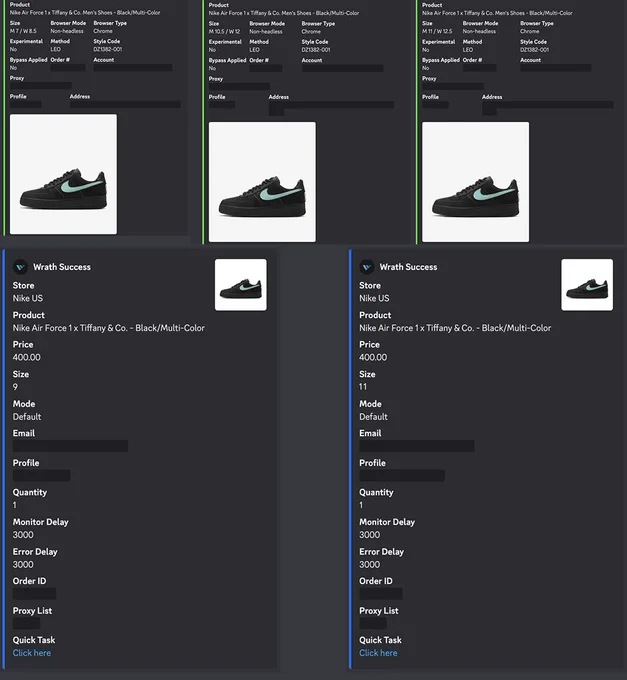Click redacted Address in M 7 / W 8.5 card

[125, 105]
